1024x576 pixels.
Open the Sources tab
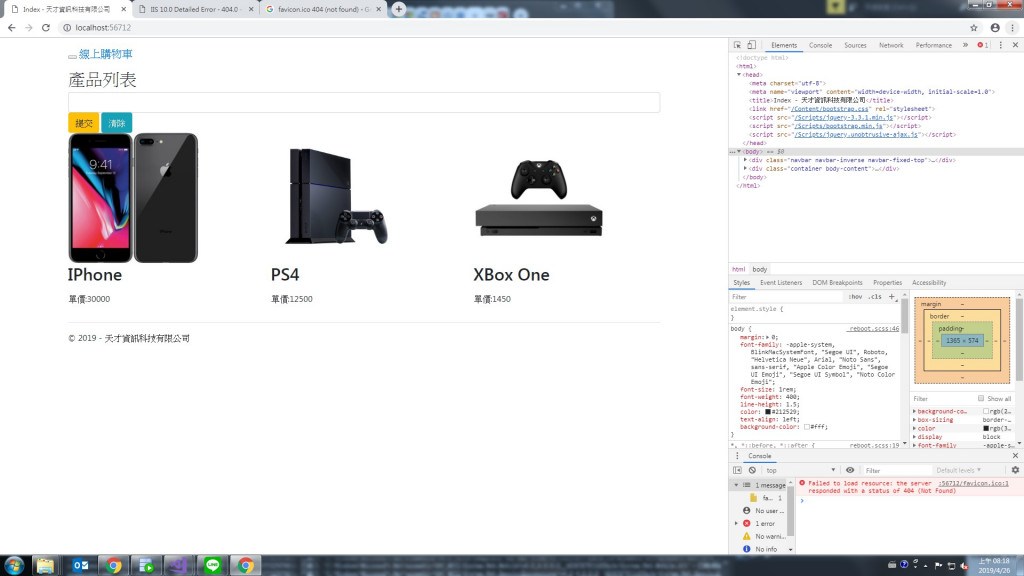pyautogui.click(x=855, y=45)
